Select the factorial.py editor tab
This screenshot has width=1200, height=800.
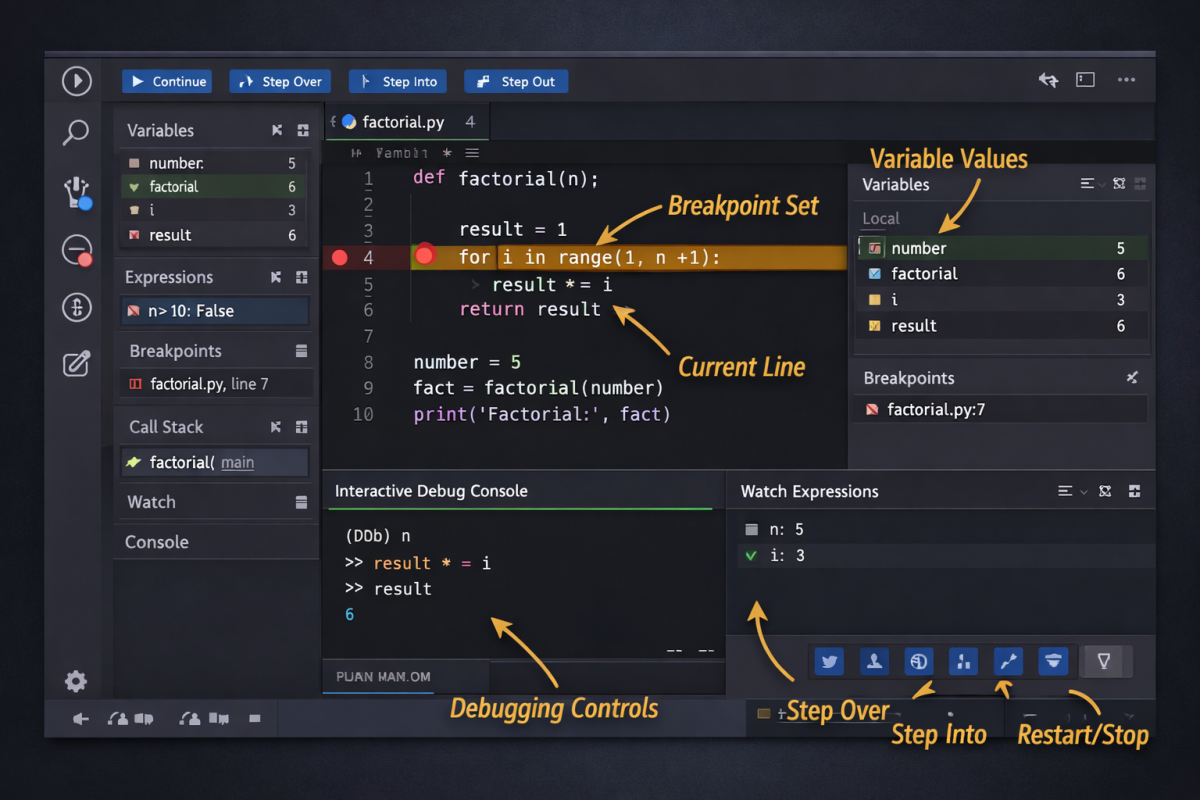402,122
